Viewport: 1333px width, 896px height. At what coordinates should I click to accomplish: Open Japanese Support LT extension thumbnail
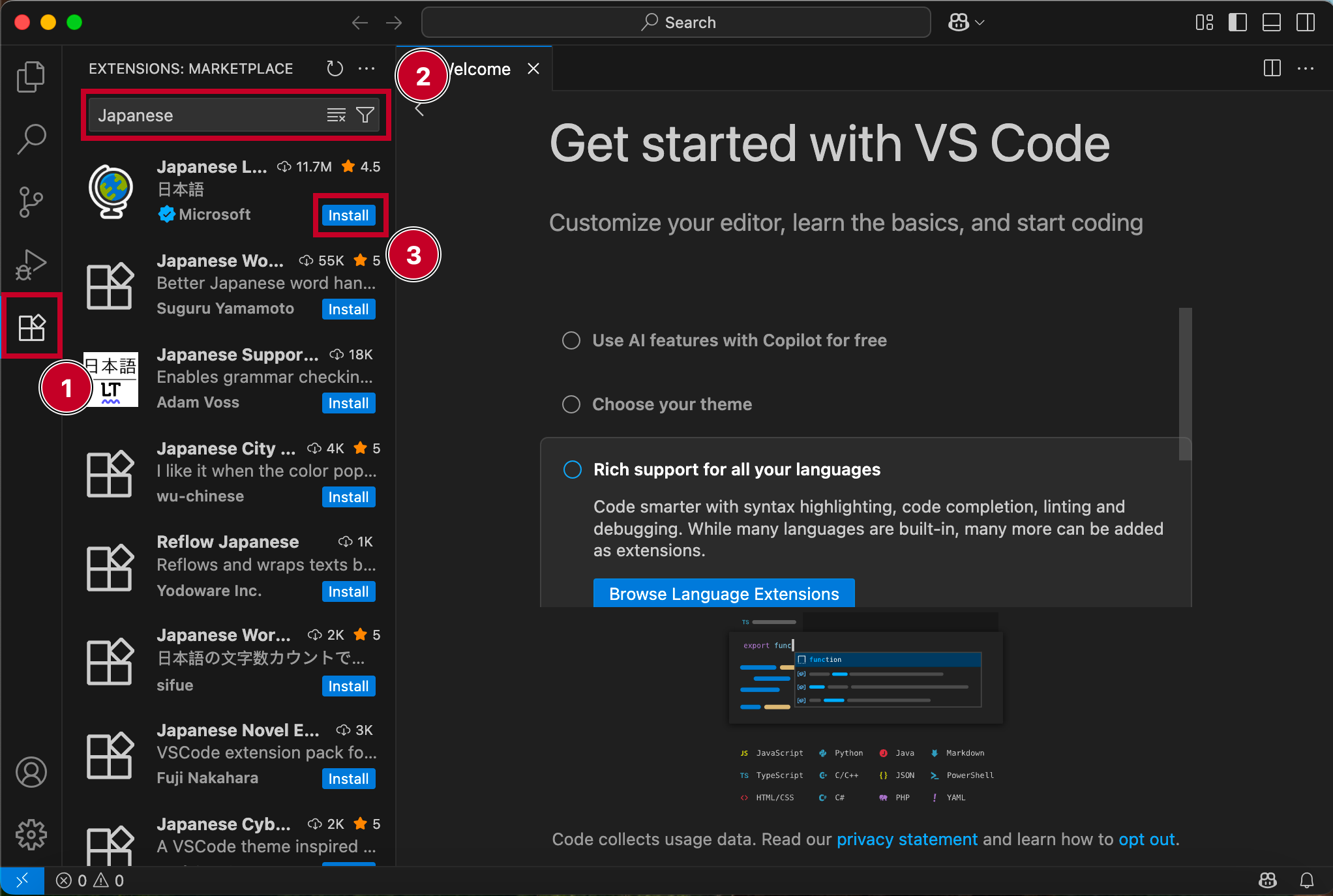pyautogui.click(x=111, y=380)
